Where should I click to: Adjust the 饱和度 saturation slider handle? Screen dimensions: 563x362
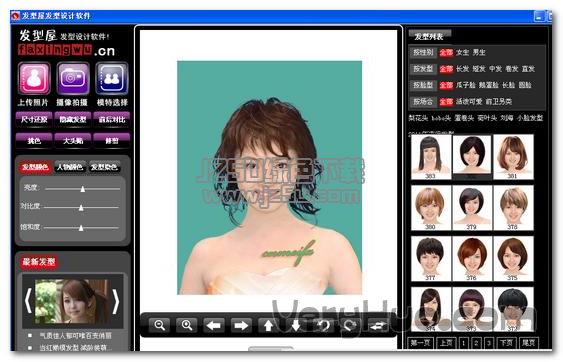(81, 228)
